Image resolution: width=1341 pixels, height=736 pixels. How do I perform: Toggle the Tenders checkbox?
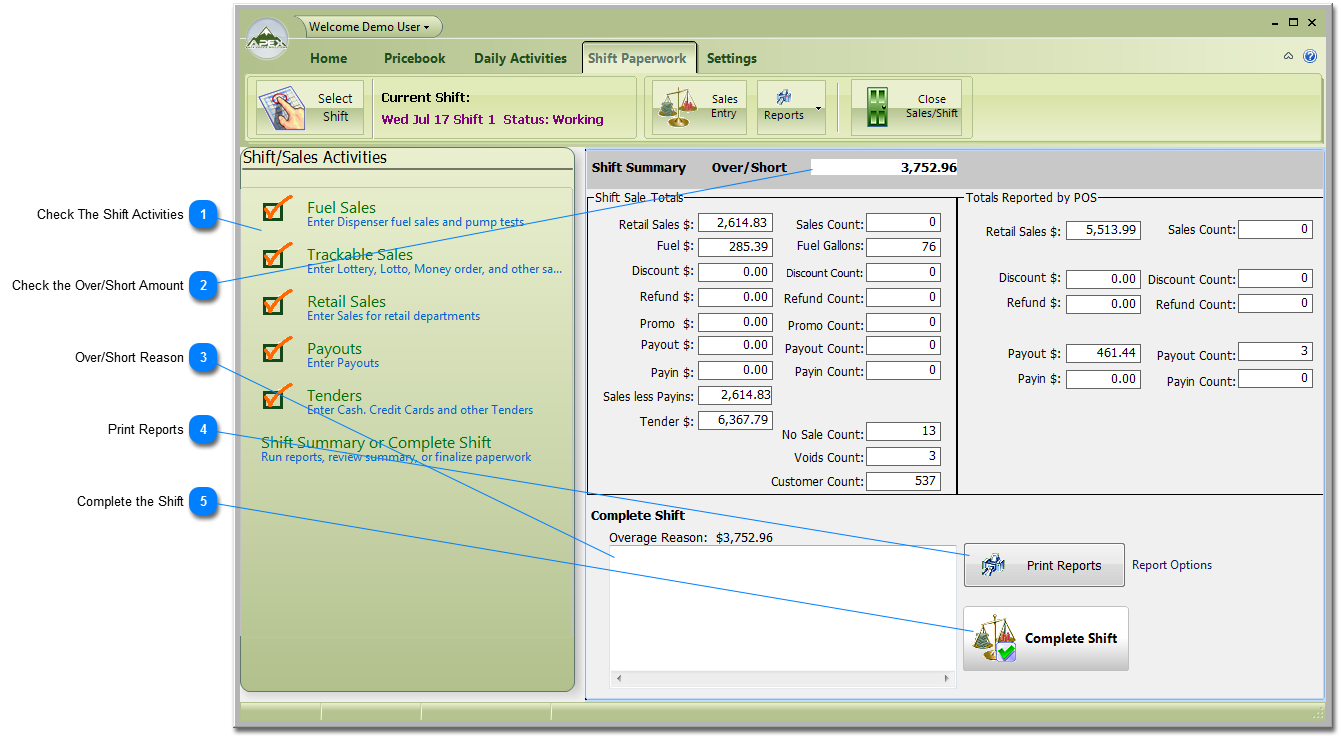coord(272,399)
